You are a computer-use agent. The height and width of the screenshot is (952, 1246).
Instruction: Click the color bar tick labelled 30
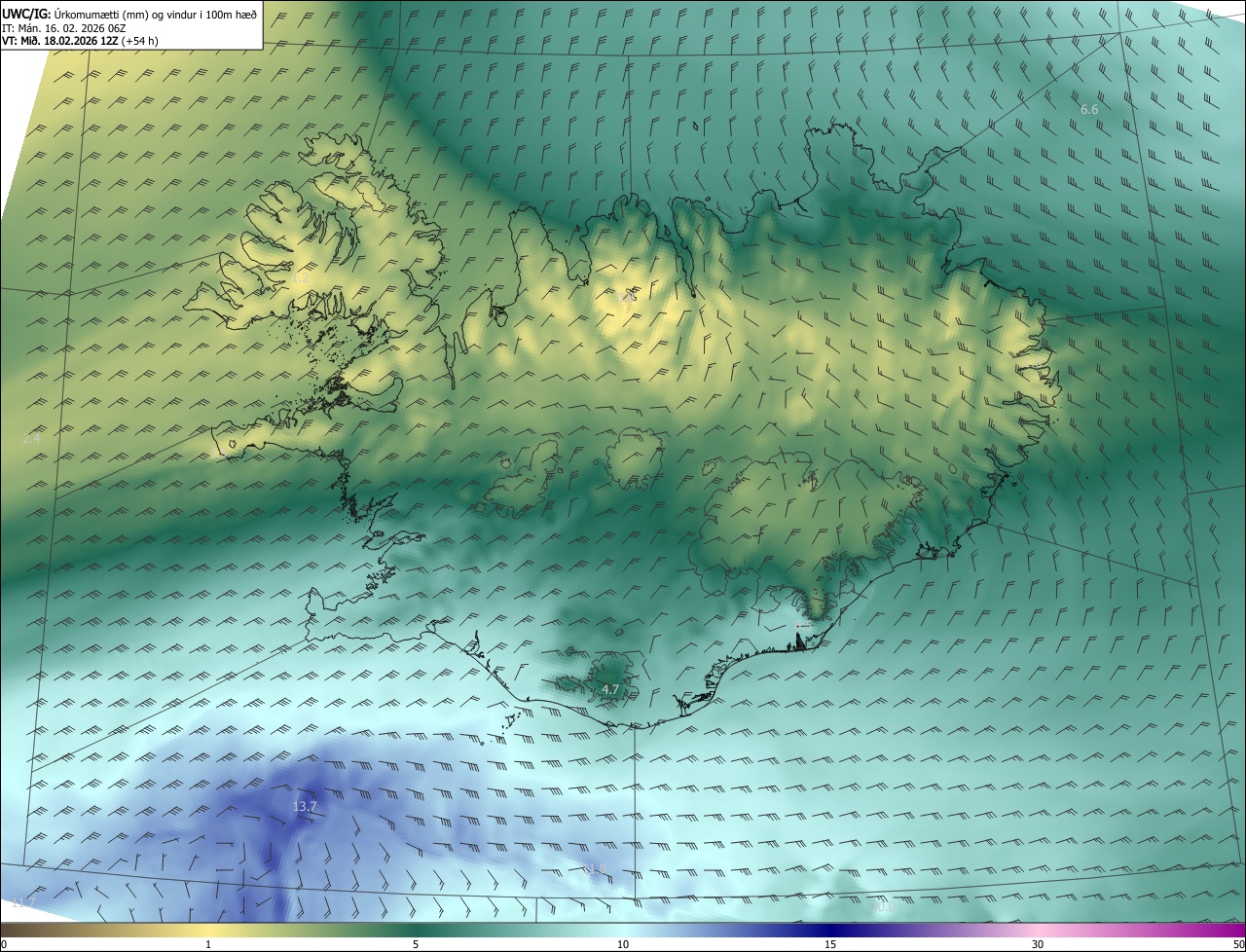pos(1038,945)
